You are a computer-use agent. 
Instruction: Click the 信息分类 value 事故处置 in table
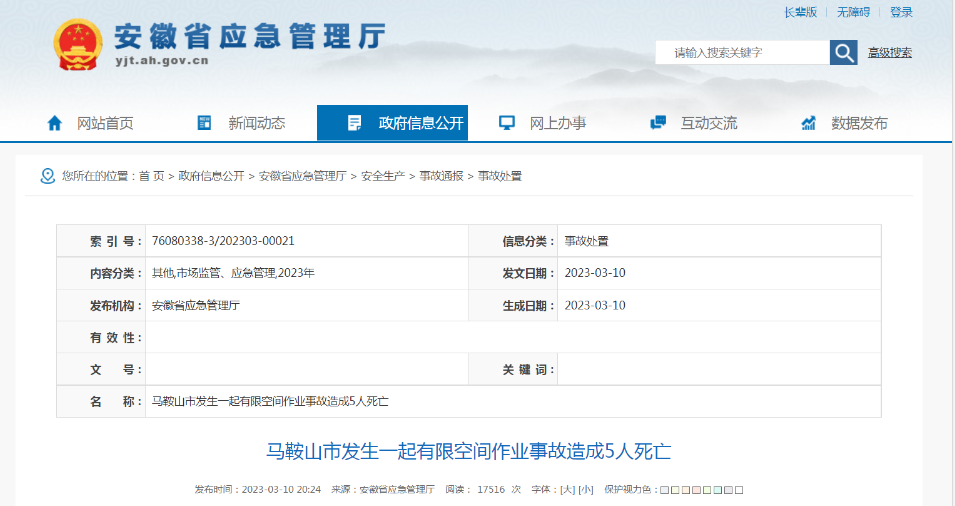click(x=587, y=241)
